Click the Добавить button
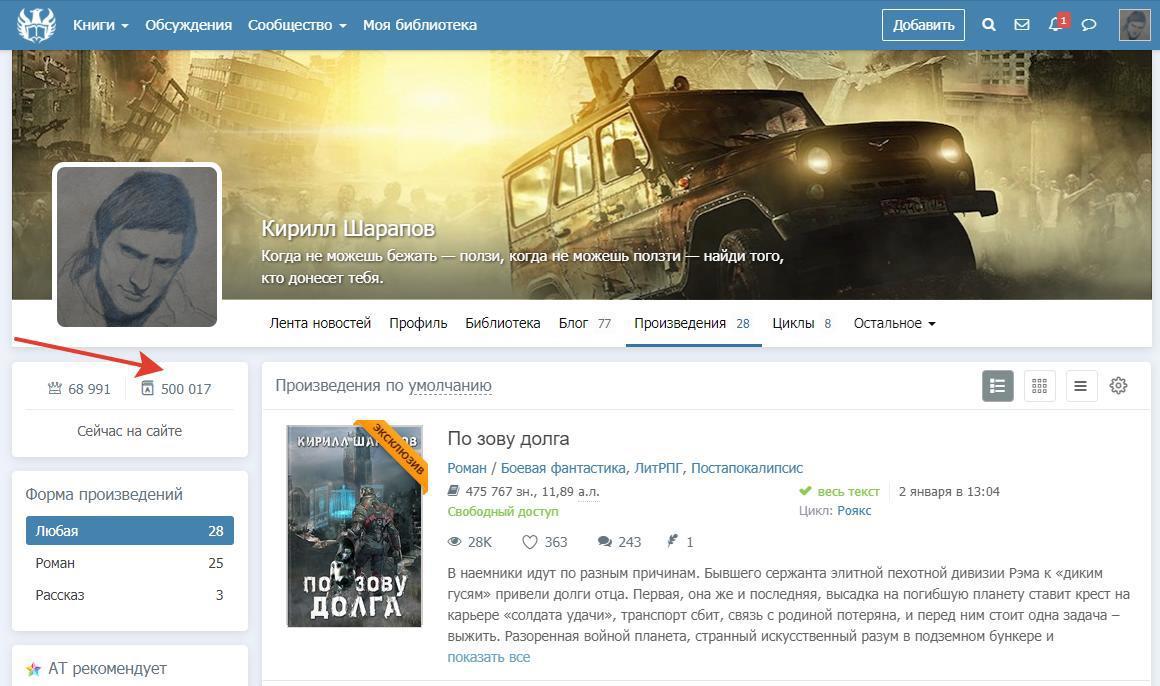This screenshot has height=686, width=1160. click(x=923, y=25)
